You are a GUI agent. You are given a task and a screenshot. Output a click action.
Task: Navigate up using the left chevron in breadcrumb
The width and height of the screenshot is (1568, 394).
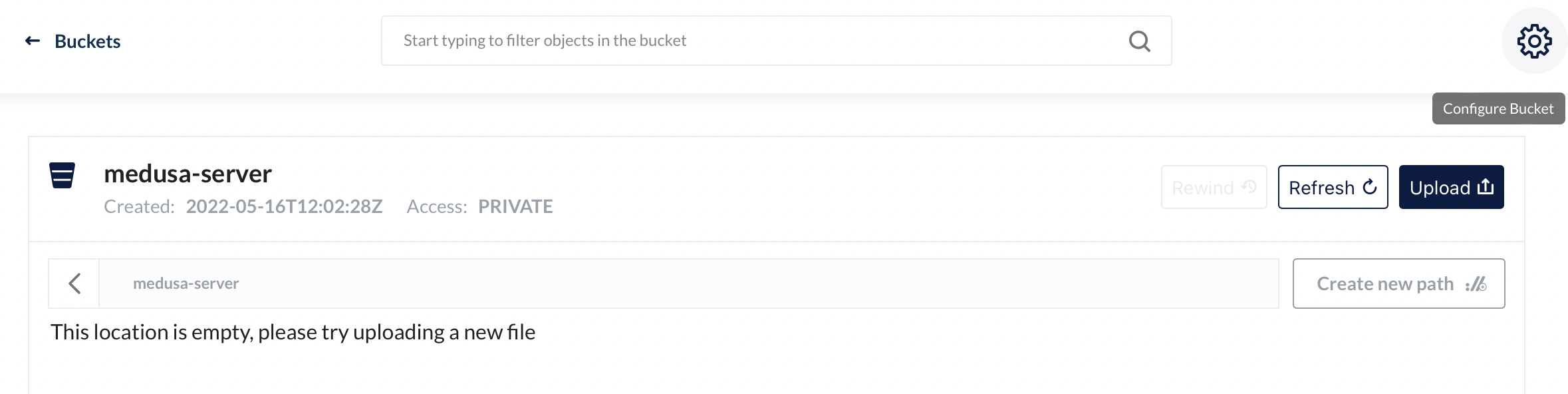coord(75,283)
